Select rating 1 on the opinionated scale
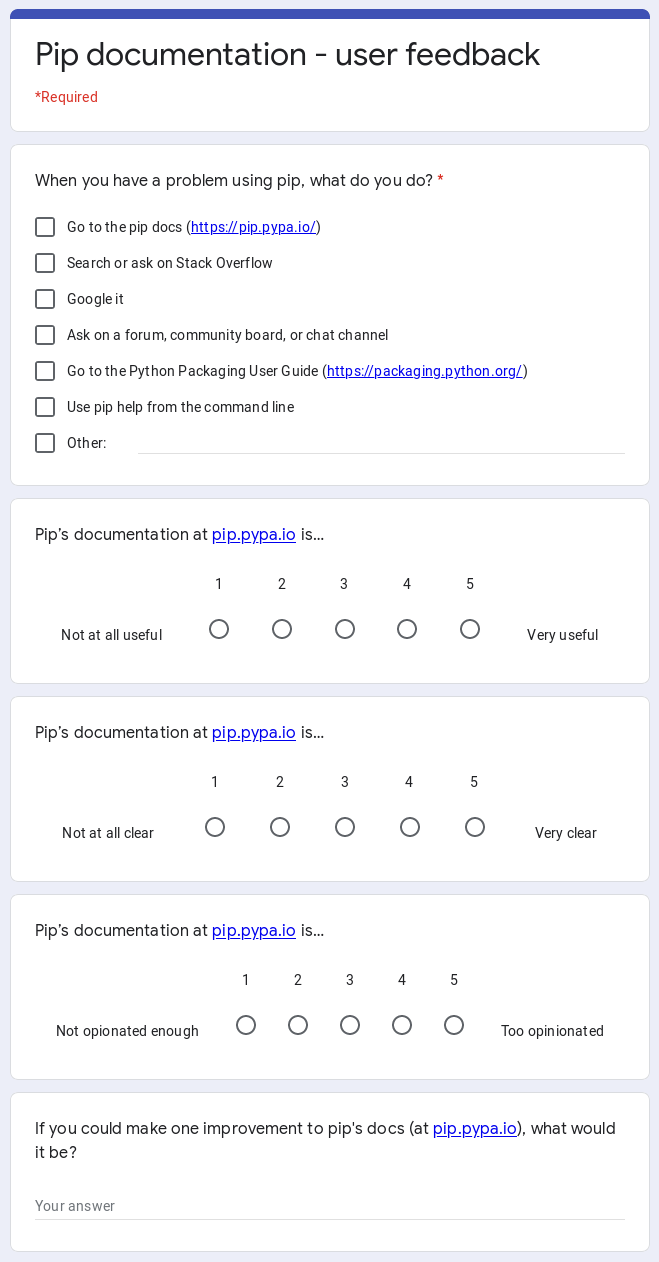Image resolution: width=659 pixels, height=1262 pixels. coord(245,1025)
